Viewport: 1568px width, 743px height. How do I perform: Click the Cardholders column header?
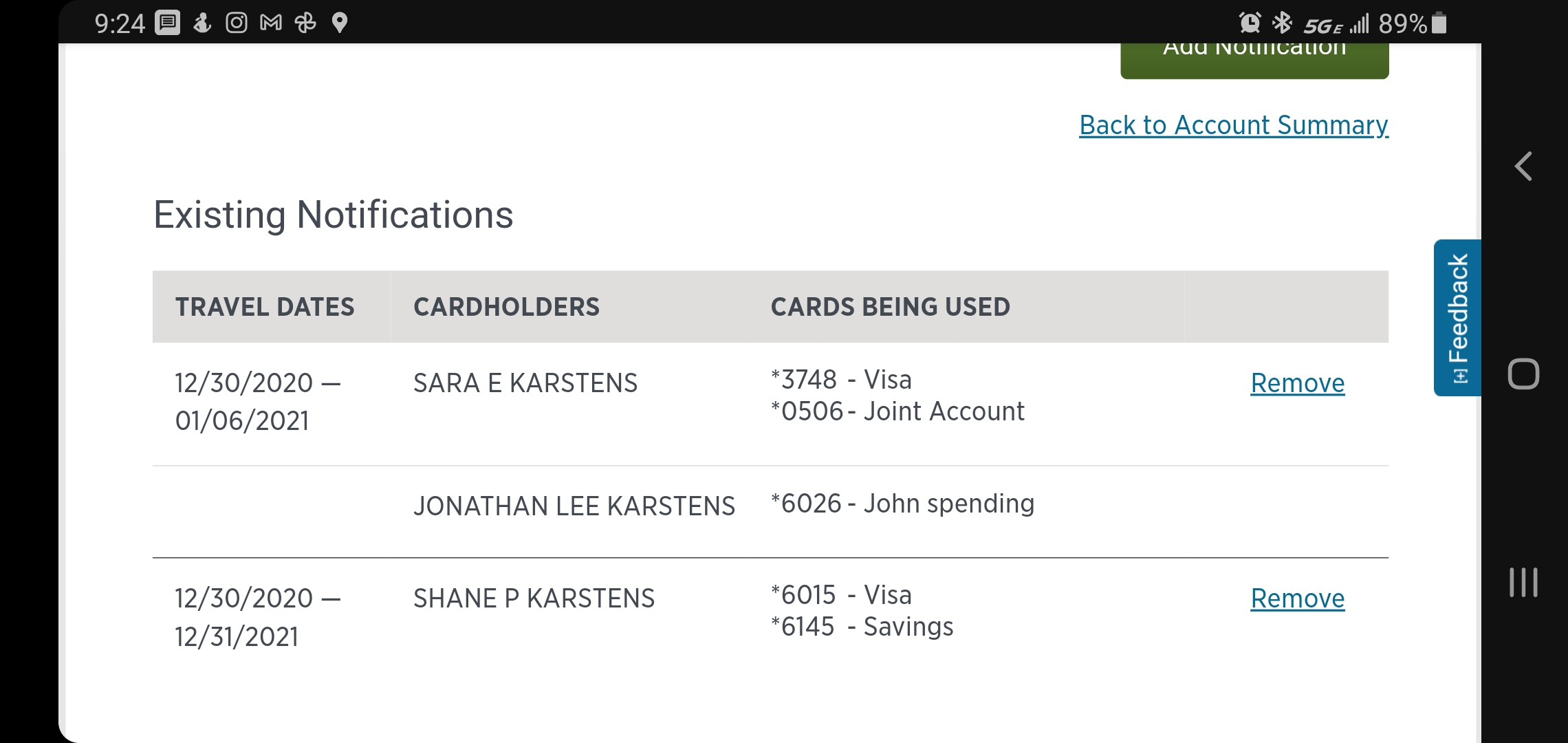[506, 307]
